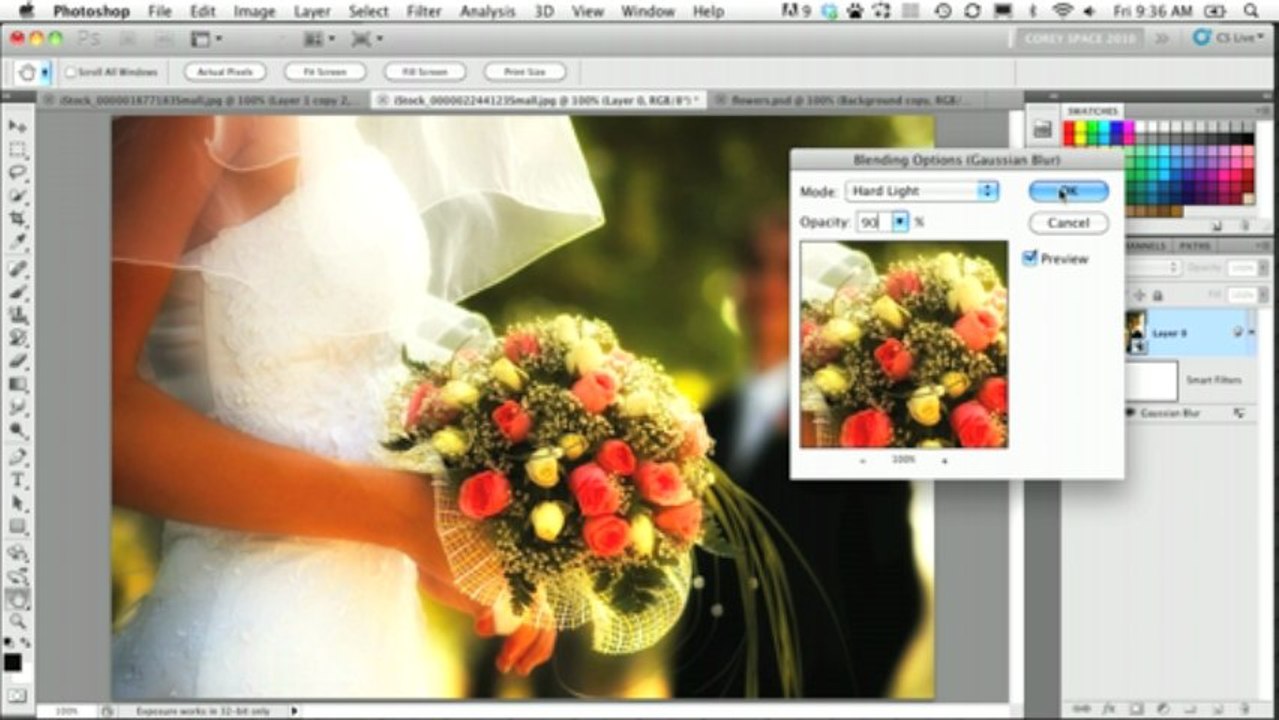Open the Arrange Documents dropdown
Screen dimensions: 1279x720
pos(318,39)
